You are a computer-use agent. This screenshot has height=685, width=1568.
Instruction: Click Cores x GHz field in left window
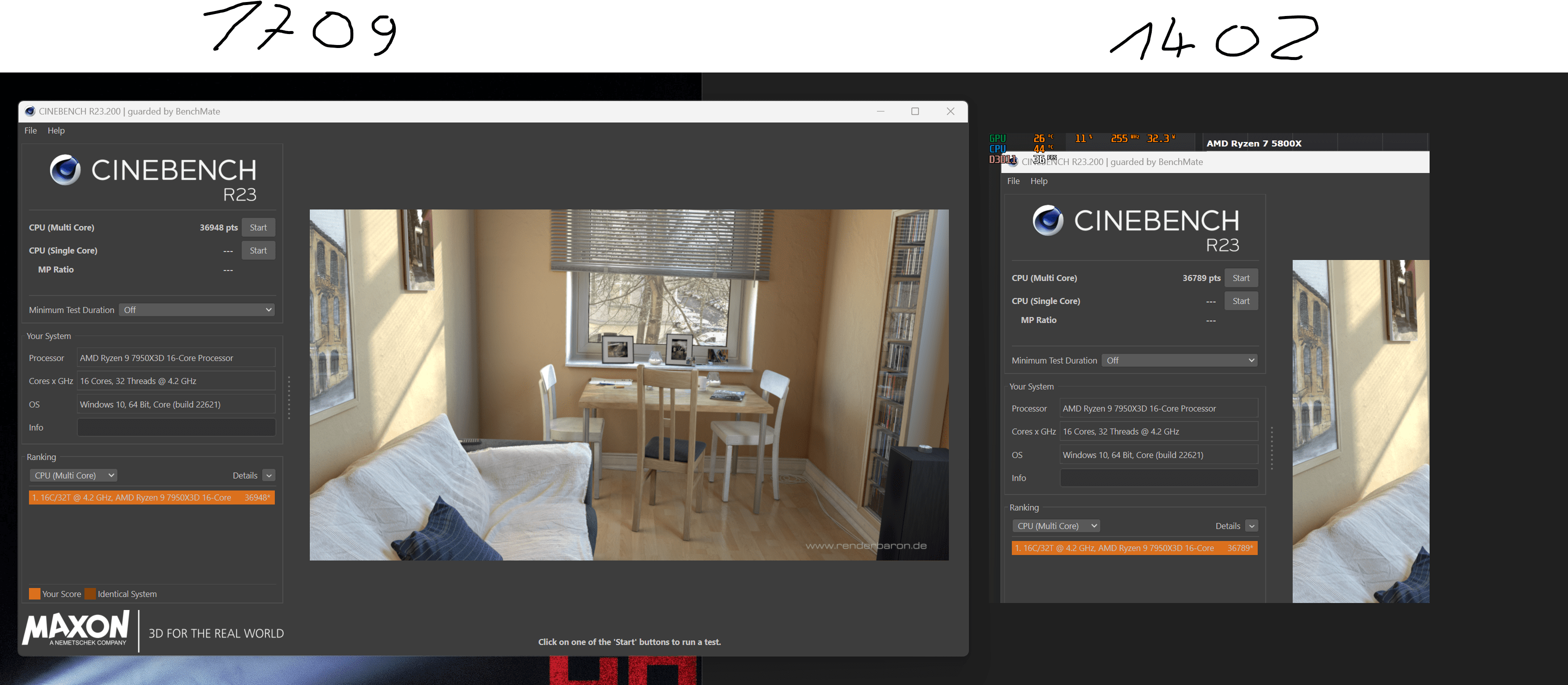176,381
